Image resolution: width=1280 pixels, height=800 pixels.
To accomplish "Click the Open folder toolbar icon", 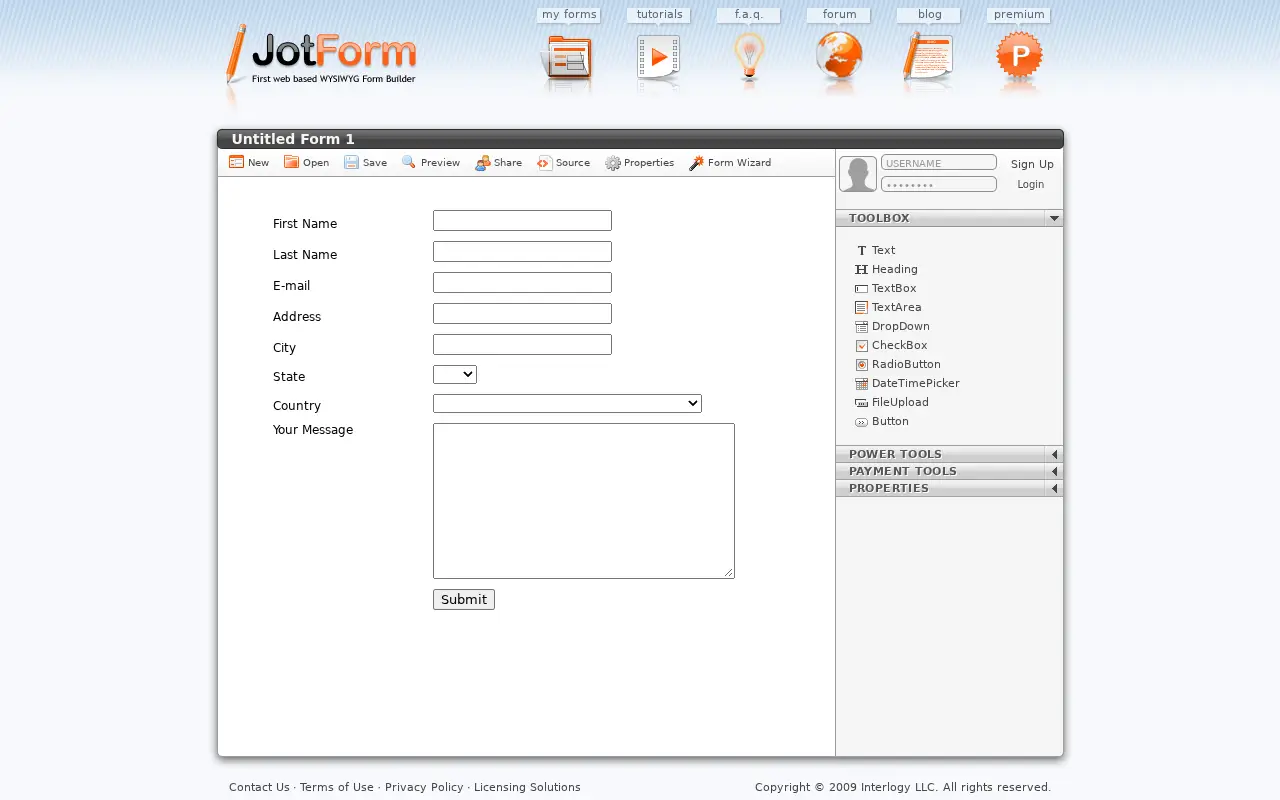I will tap(291, 162).
